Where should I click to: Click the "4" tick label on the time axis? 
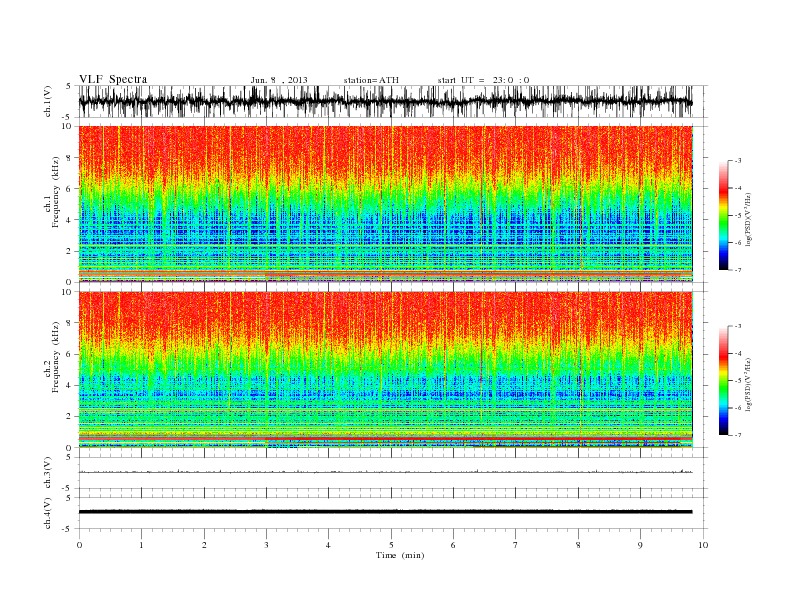(x=329, y=545)
